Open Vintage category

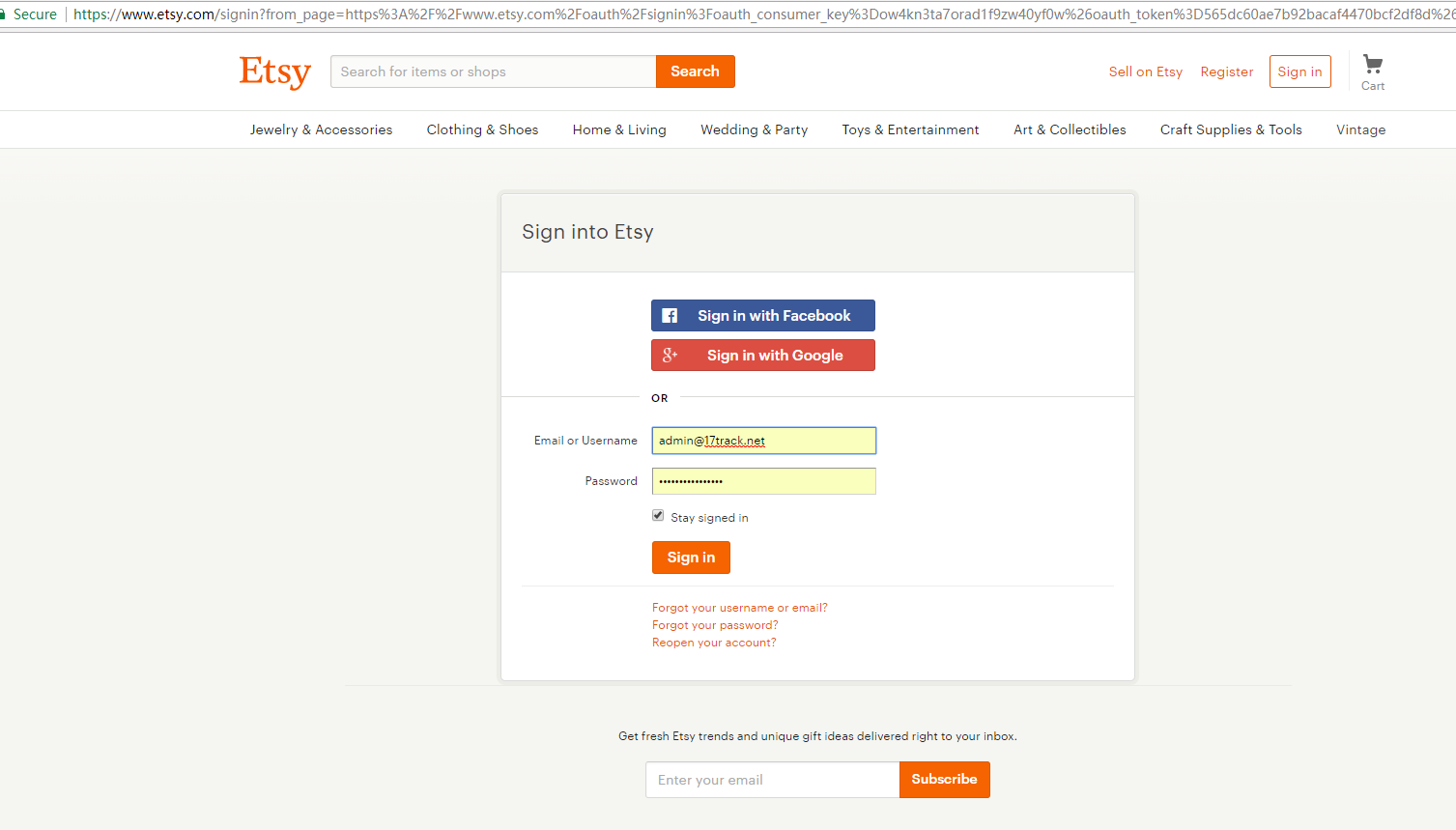tap(1360, 129)
